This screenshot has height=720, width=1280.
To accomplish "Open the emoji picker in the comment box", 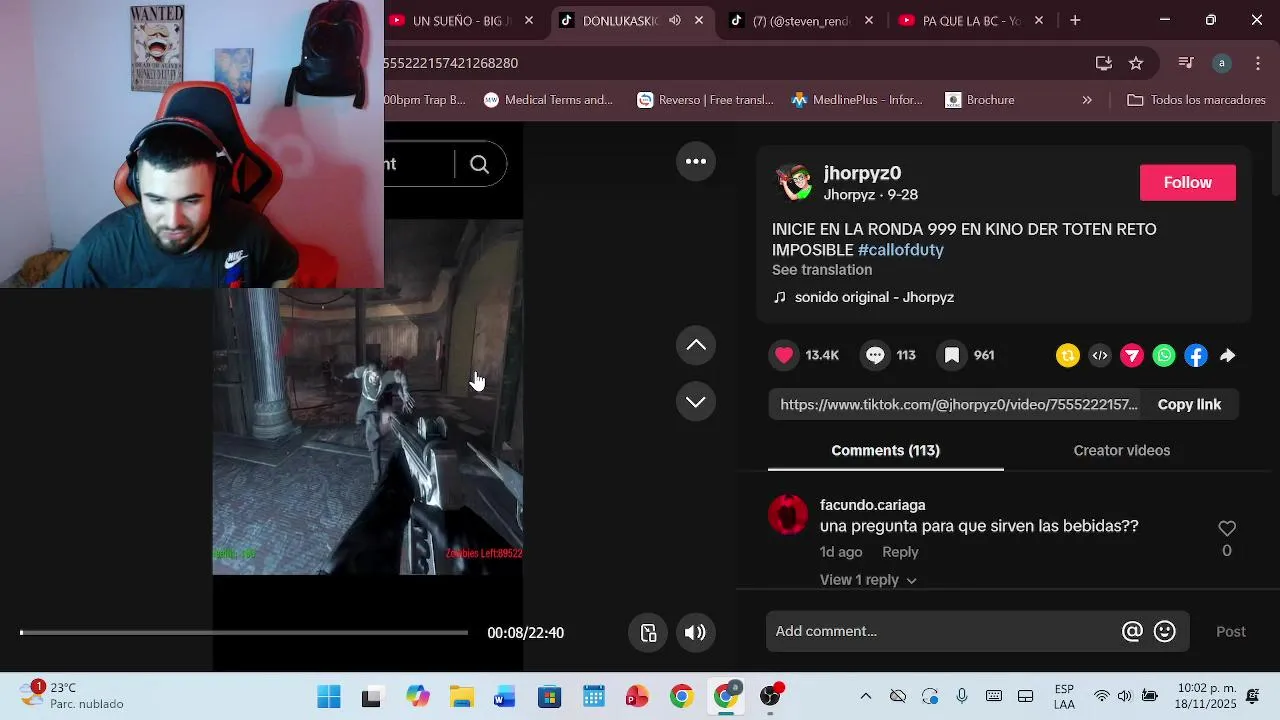I will pyautogui.click(x=1165, y=631).
